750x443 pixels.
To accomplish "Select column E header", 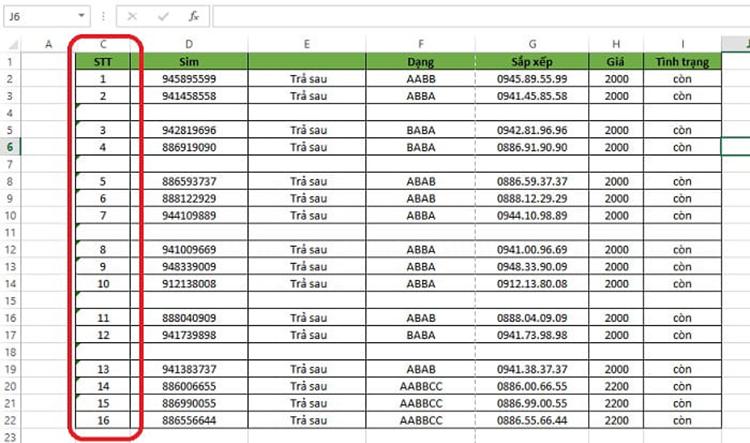I will (x=307, y=44).
